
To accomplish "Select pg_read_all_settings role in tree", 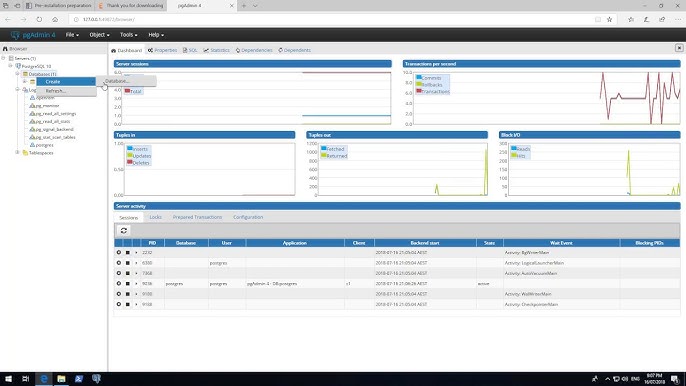I will coord(56,113).
